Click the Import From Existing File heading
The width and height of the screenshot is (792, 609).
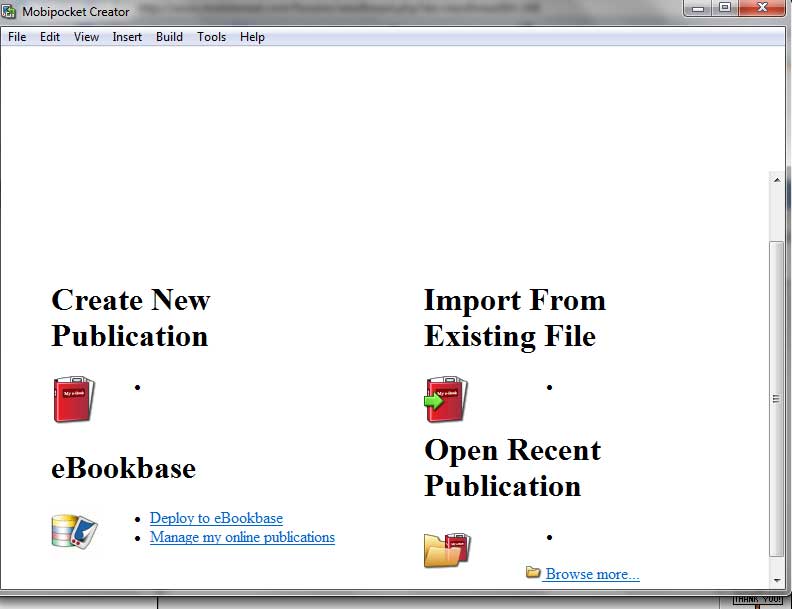click(515, 318)
